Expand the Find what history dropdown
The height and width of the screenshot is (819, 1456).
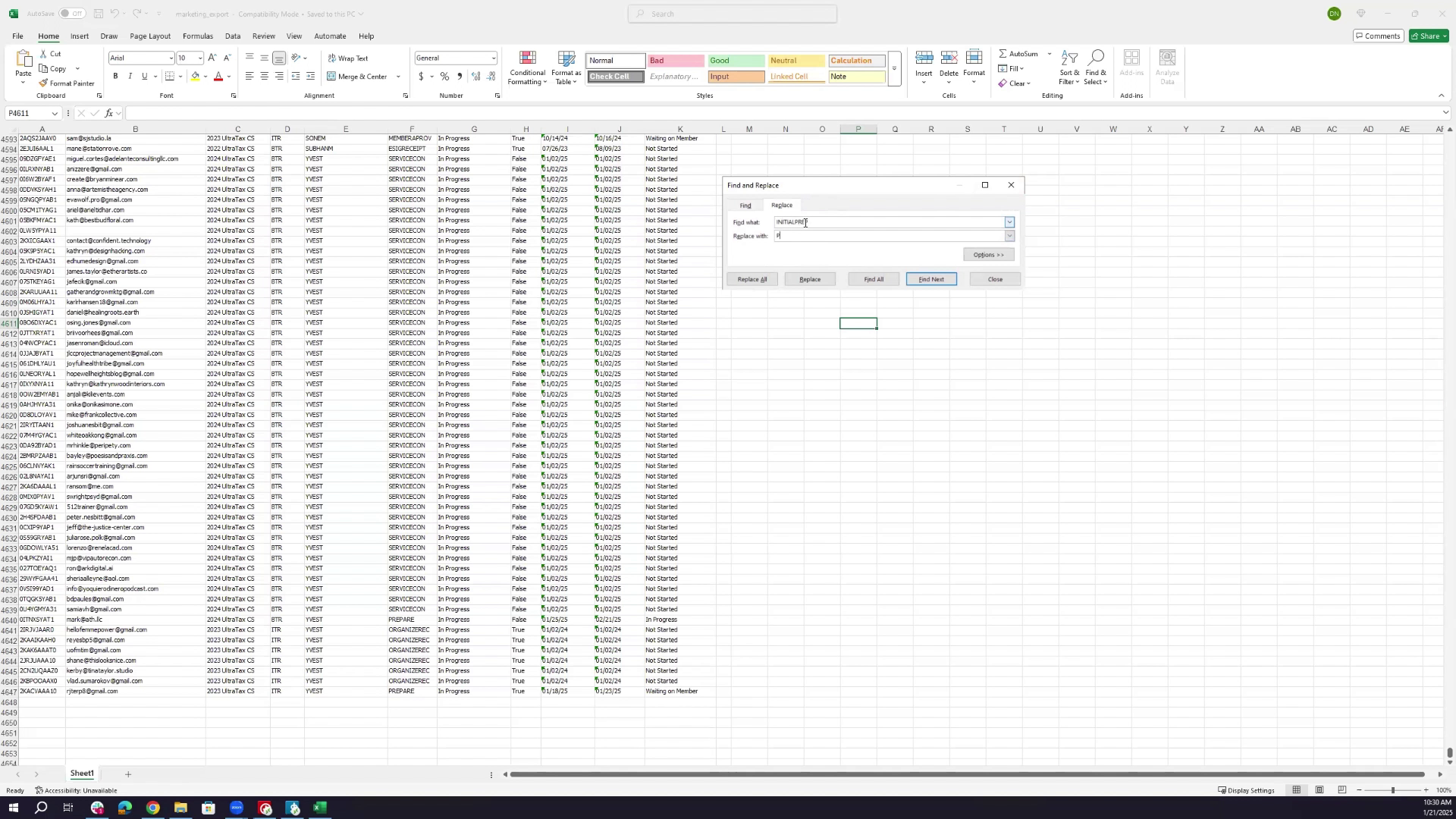[1009, 222]
